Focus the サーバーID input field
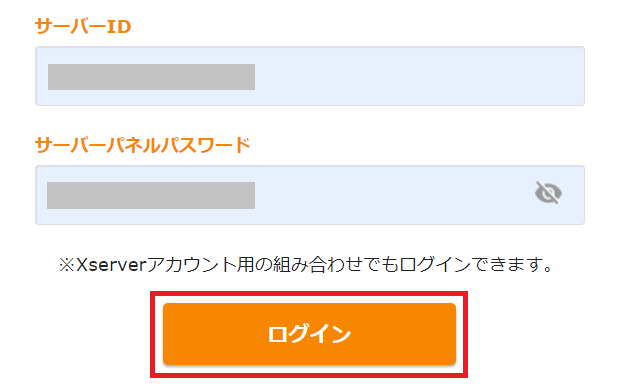This screenshot has height=390, width=636. [310, 76]
